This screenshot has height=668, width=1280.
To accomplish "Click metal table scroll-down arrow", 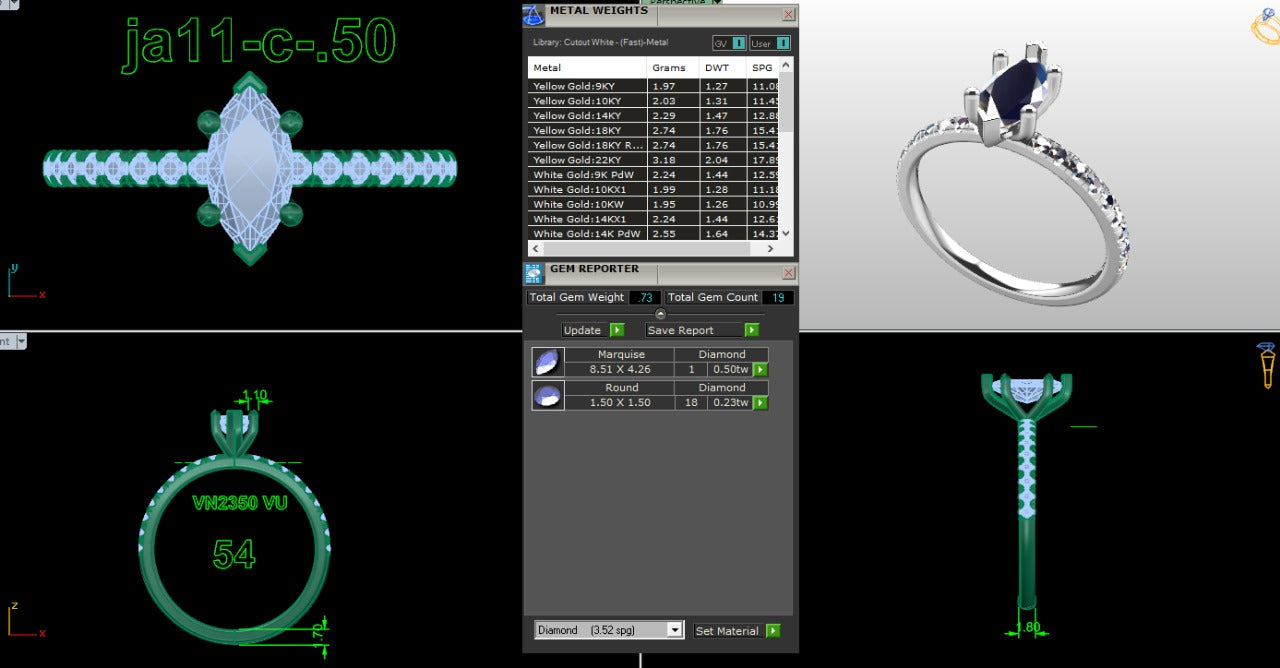I will [x=786, y=233].
